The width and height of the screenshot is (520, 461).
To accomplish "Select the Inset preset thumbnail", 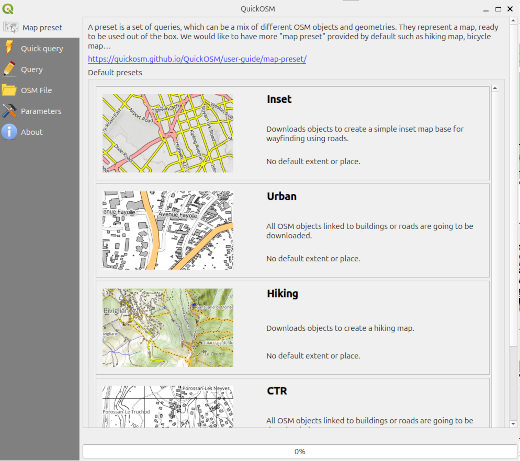I will point(168,133).
